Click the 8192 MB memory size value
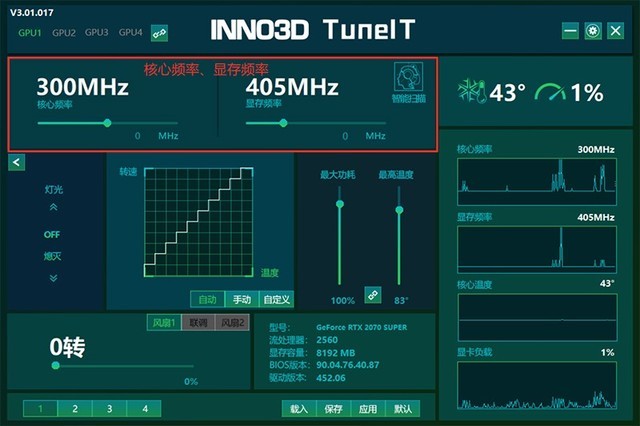 pyautogui.click(x=336, y=353)
